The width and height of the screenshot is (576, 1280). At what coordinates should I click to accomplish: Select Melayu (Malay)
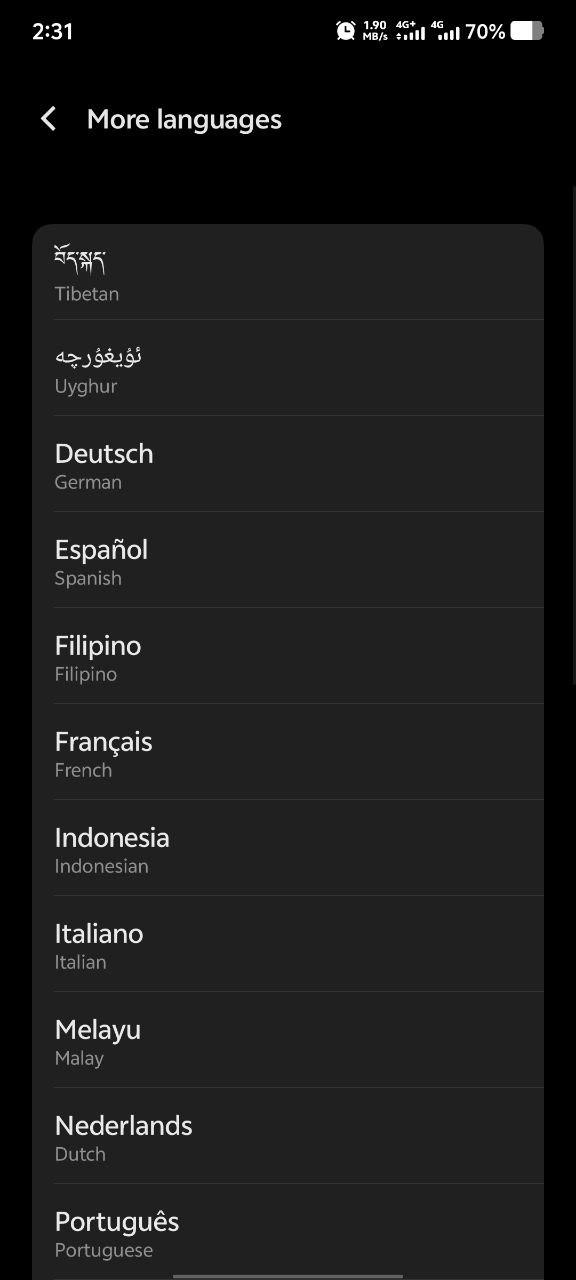pos(288,1040)
